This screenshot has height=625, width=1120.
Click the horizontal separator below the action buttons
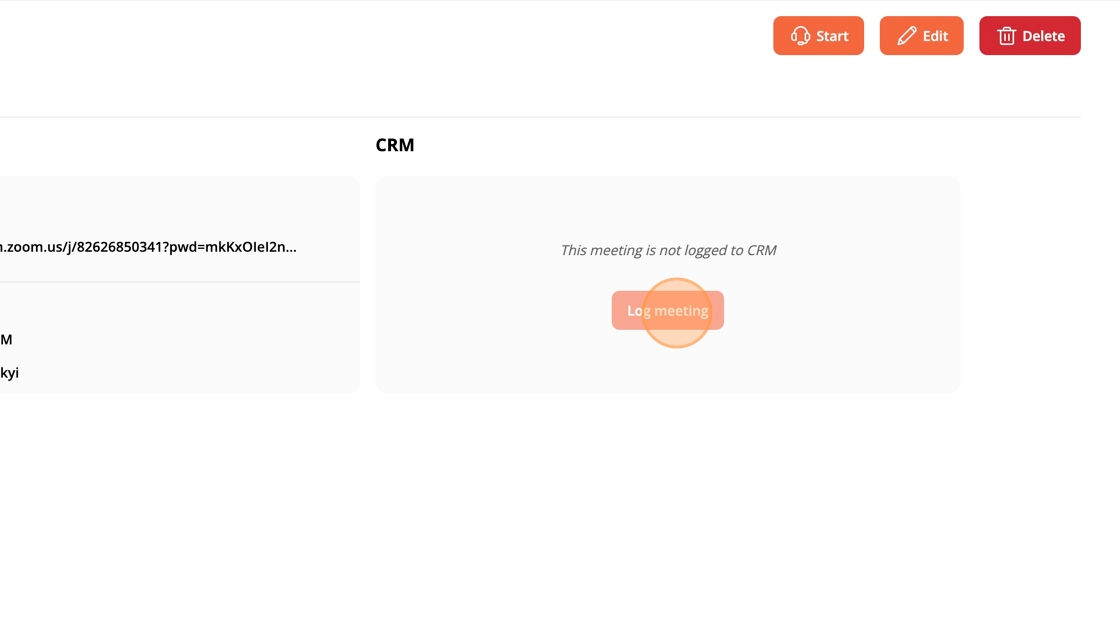point(540,117)
